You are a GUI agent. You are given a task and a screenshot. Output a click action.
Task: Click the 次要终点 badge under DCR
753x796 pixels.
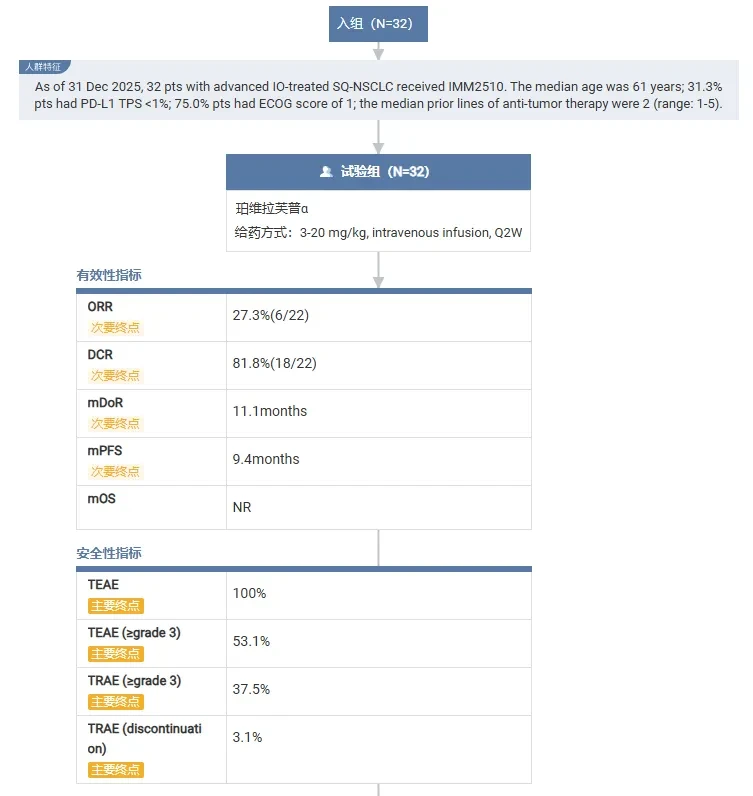(x=115, y=376)
